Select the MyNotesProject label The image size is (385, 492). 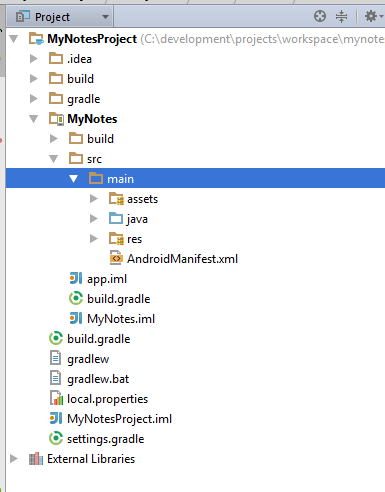point(92,39)
